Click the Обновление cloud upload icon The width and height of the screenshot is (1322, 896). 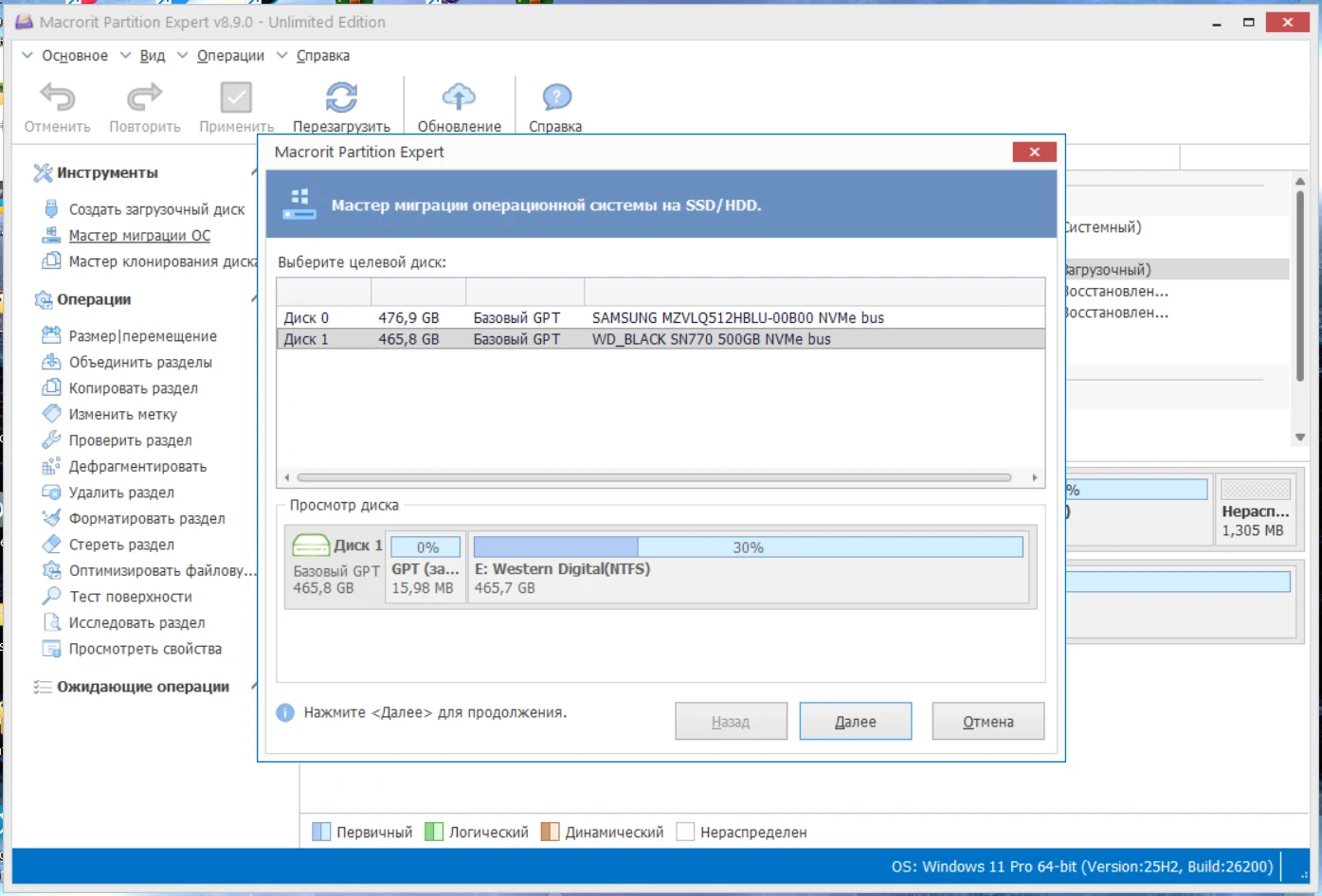pyautogui.click(x=459, y=98)
